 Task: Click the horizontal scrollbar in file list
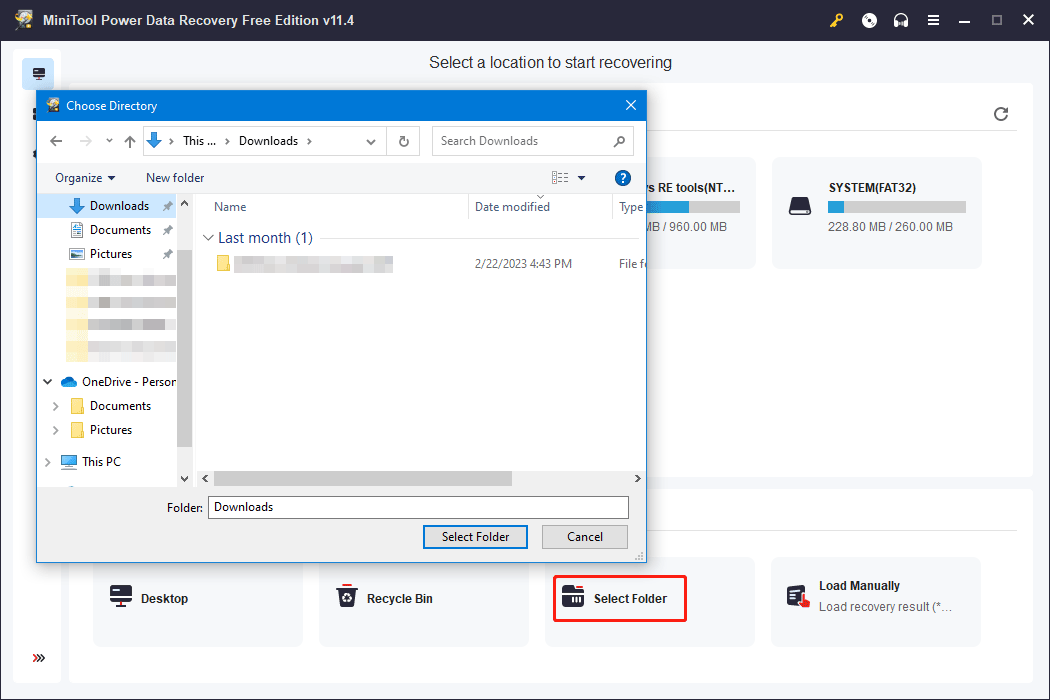click(x=363, y=478)
